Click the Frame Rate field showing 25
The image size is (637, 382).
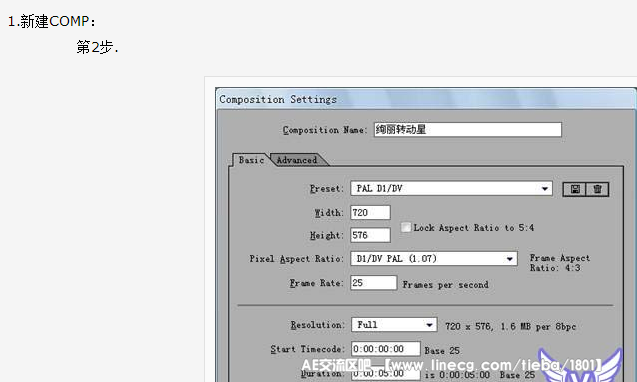pos(373,283)
